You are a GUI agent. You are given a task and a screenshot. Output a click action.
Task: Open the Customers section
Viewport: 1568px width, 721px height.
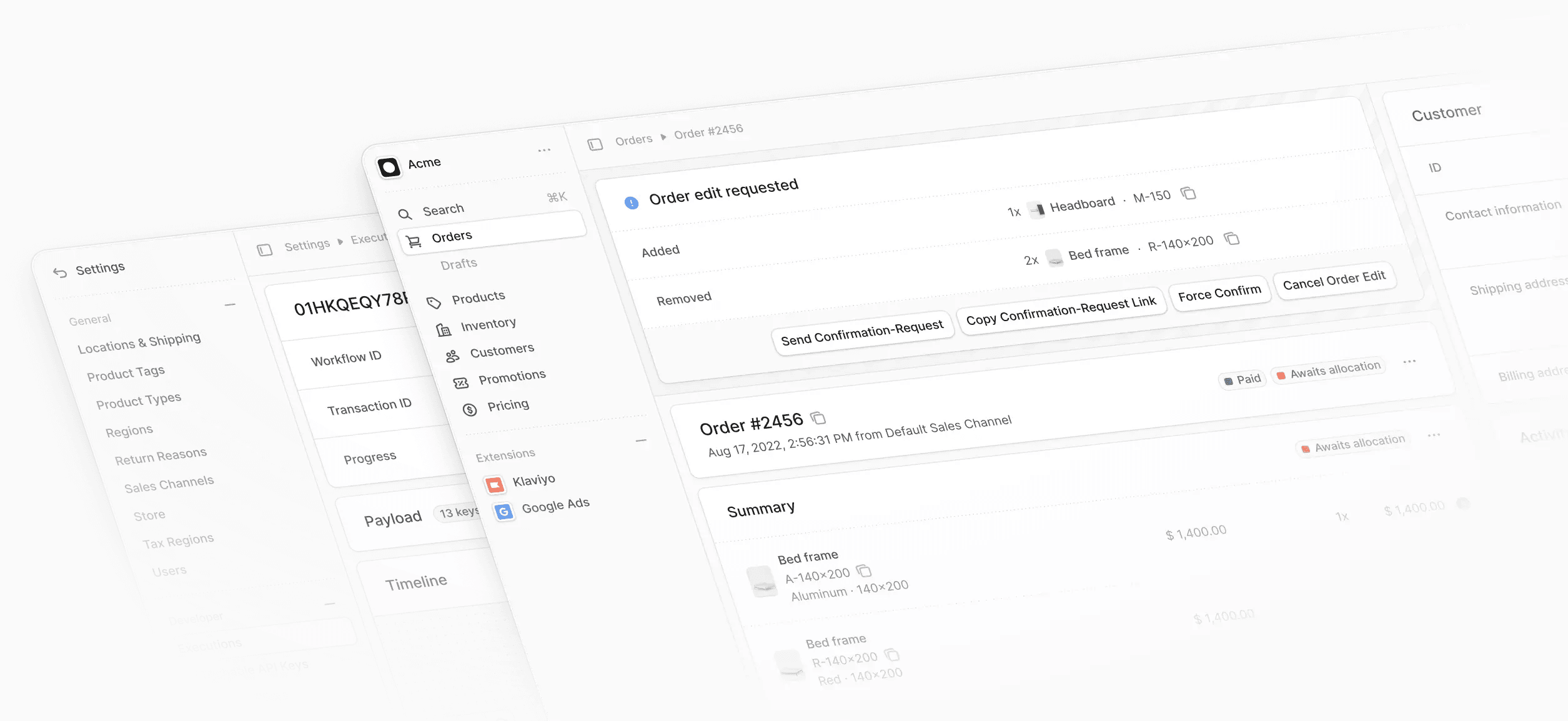[x=502, y=351]
